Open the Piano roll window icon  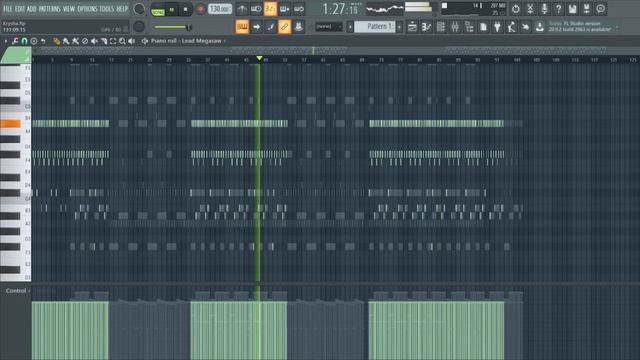[427, 27]
